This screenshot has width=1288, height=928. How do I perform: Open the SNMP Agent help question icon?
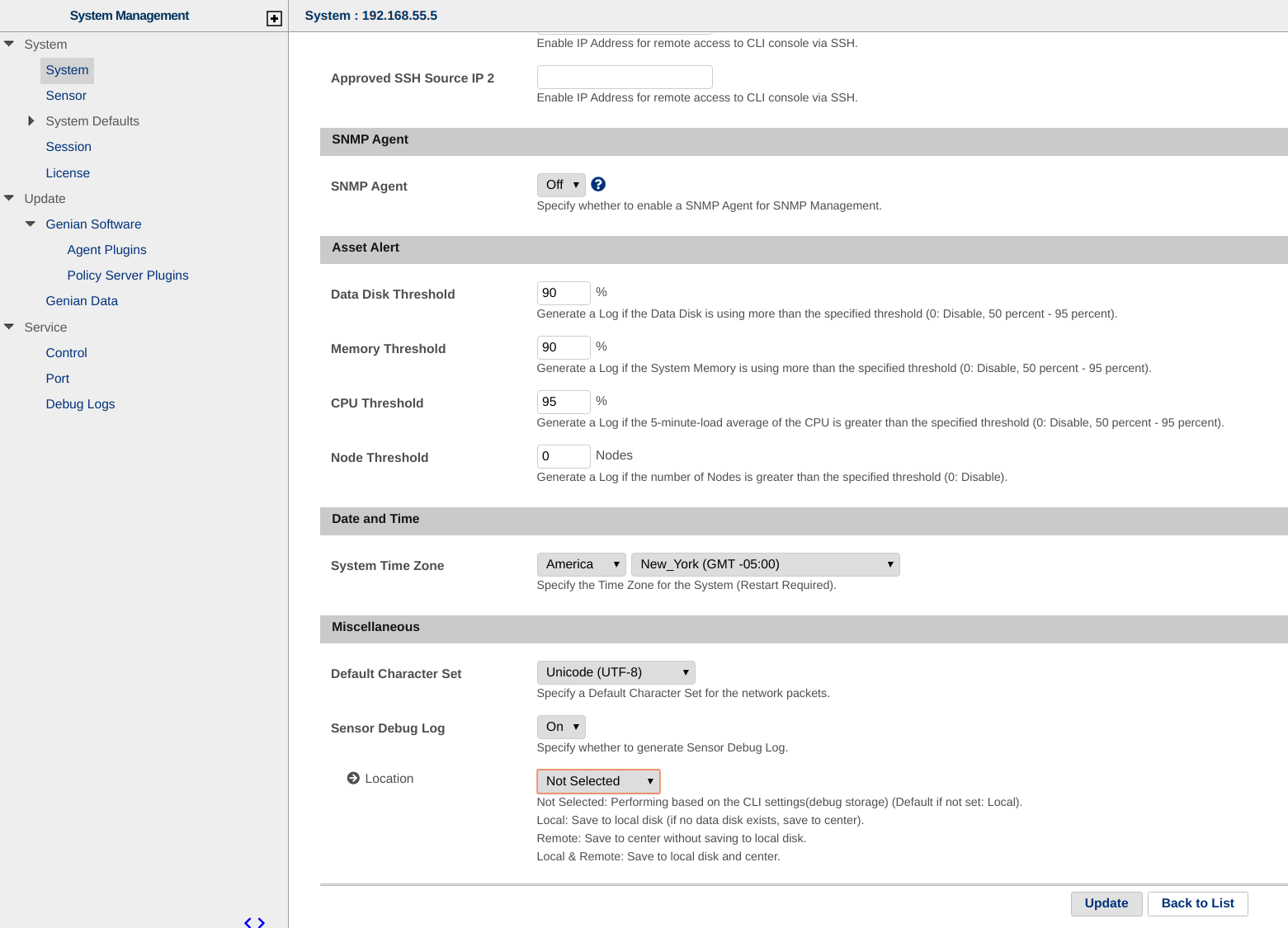(x=598, y=185)
